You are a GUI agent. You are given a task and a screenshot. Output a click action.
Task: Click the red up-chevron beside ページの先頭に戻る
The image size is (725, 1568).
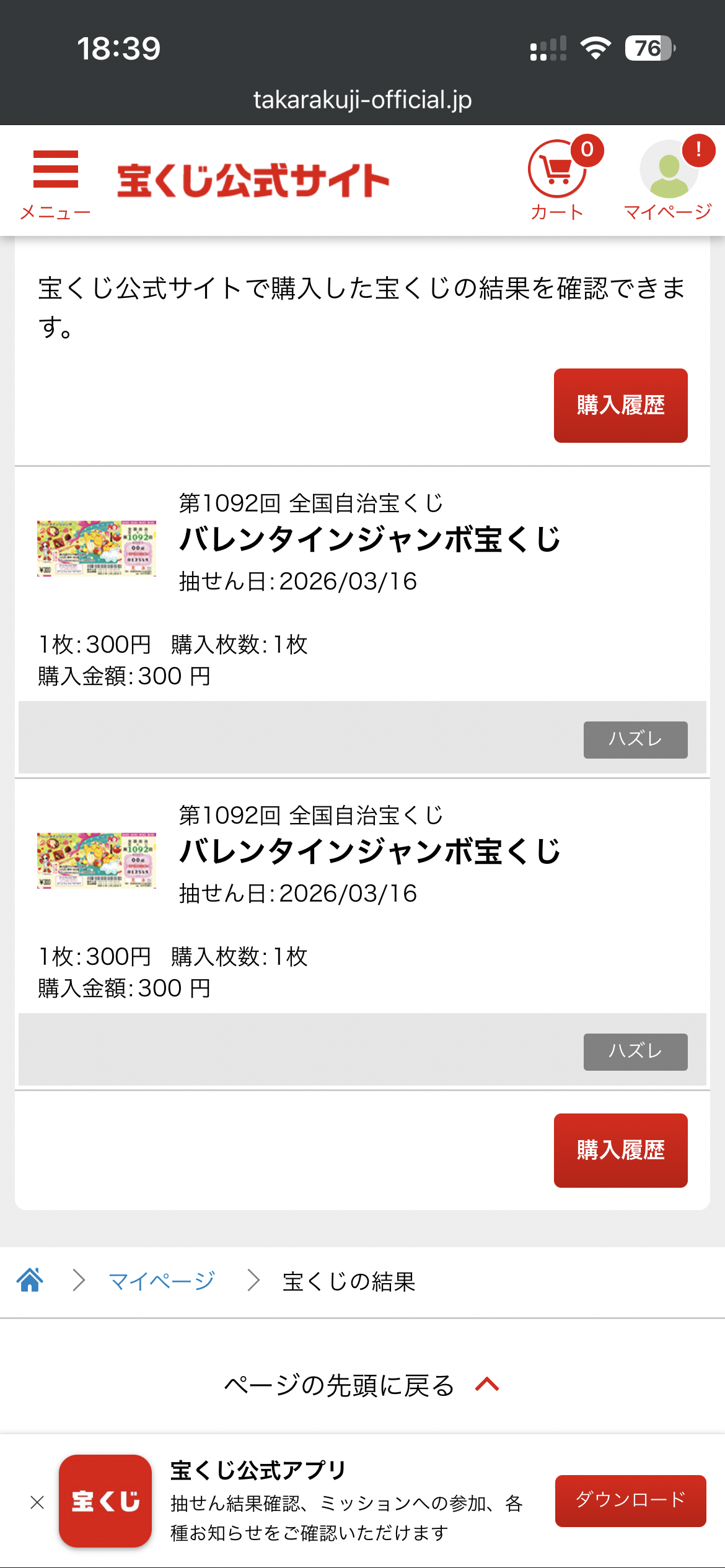(x=487, y=1384)
